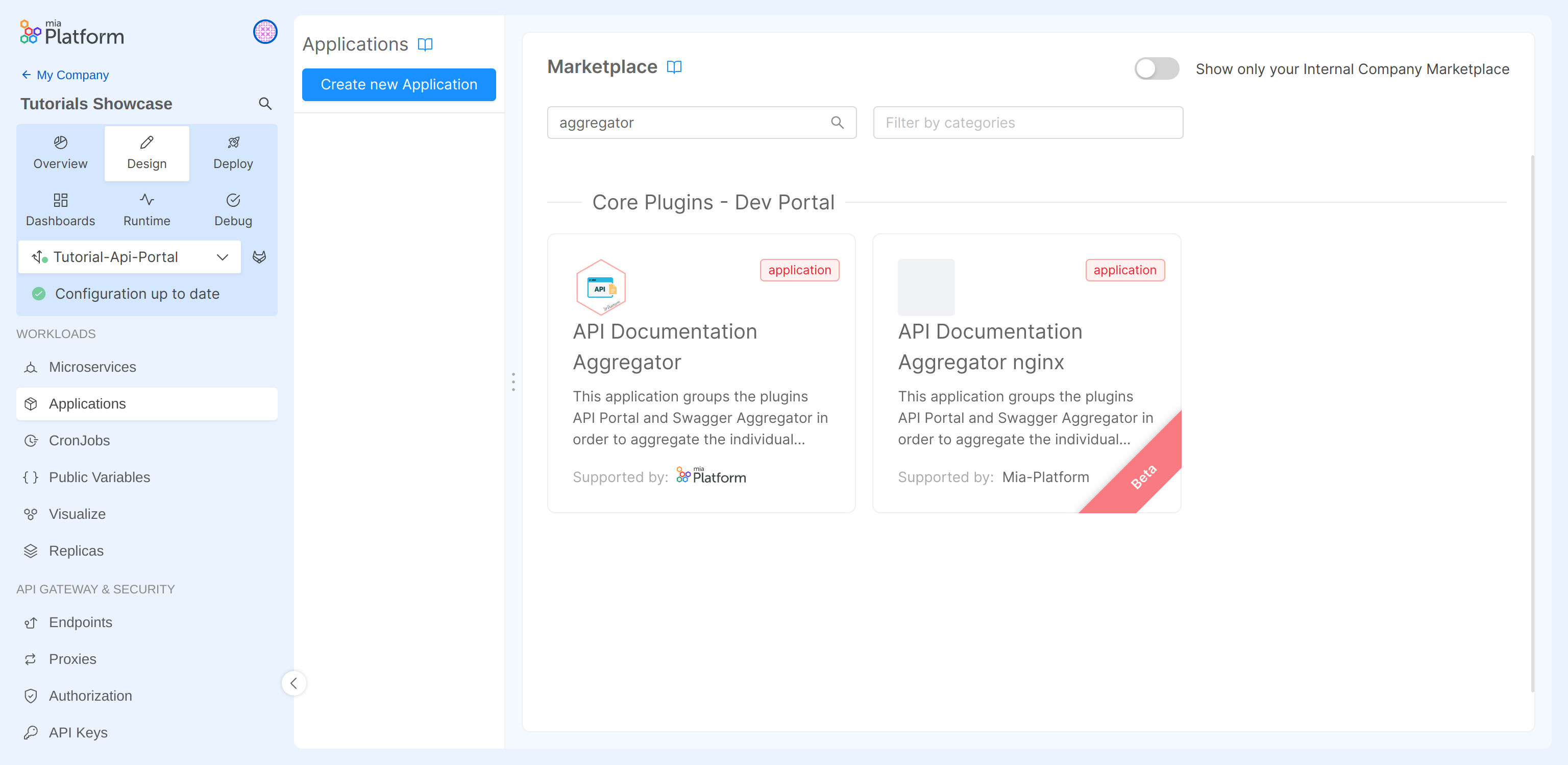Viewport: 1568px width, 765px height.
Task: Click Create new Application
Action: (x=399, y=84)
